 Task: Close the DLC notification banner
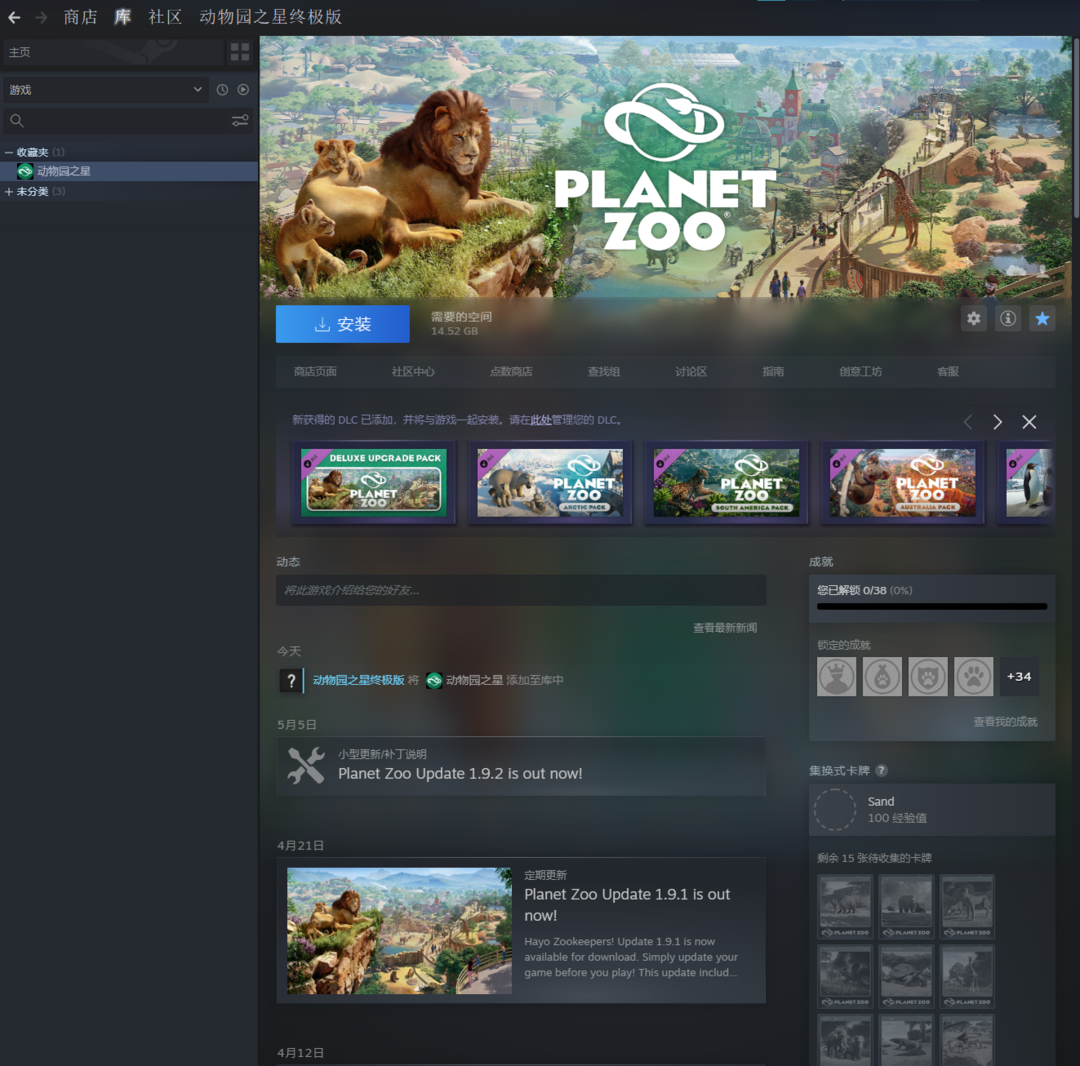(x=1029, y=422)
